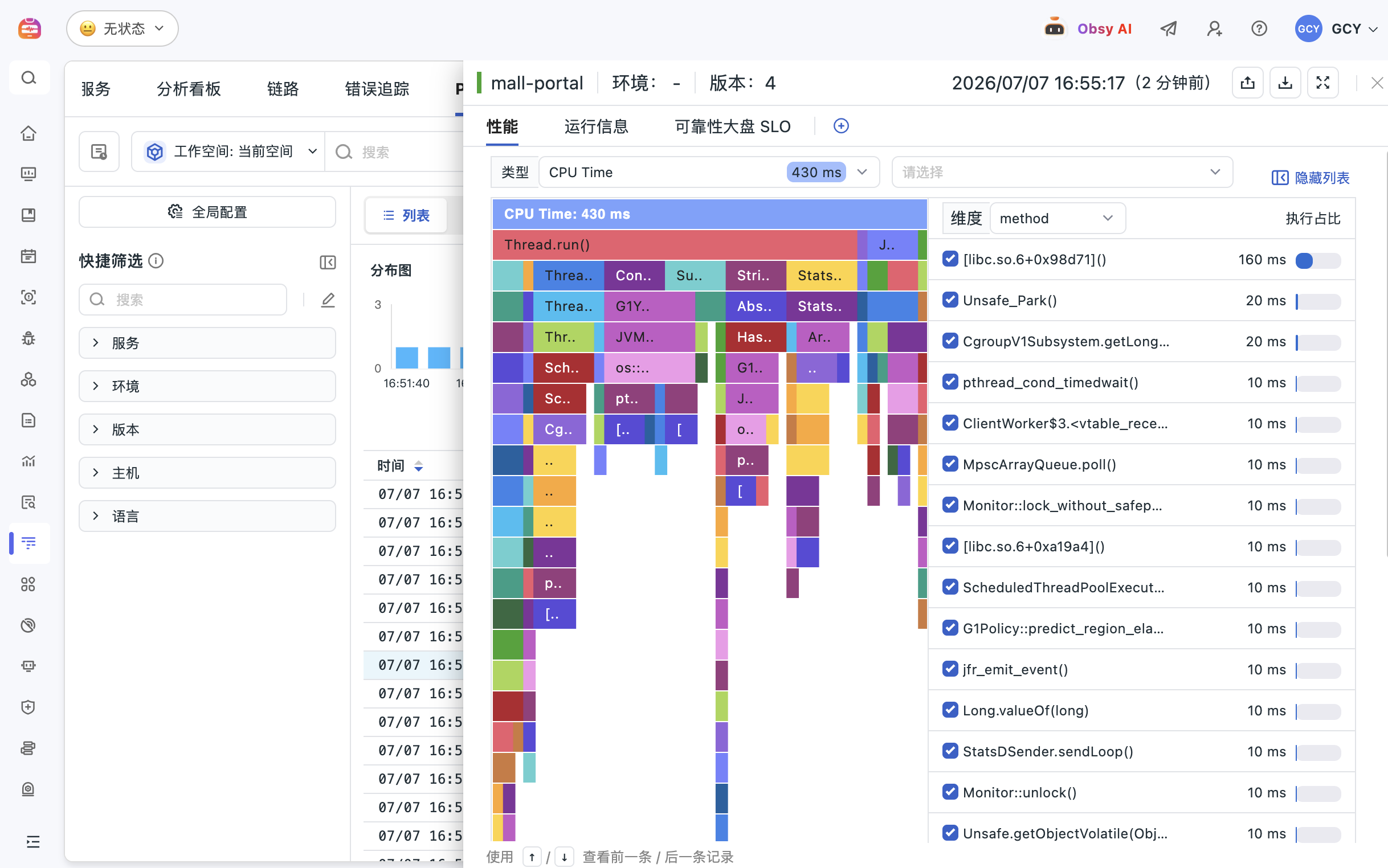The image size is (1388, 868).
Task: Click the share export icon
Action: coord(1247,83)
